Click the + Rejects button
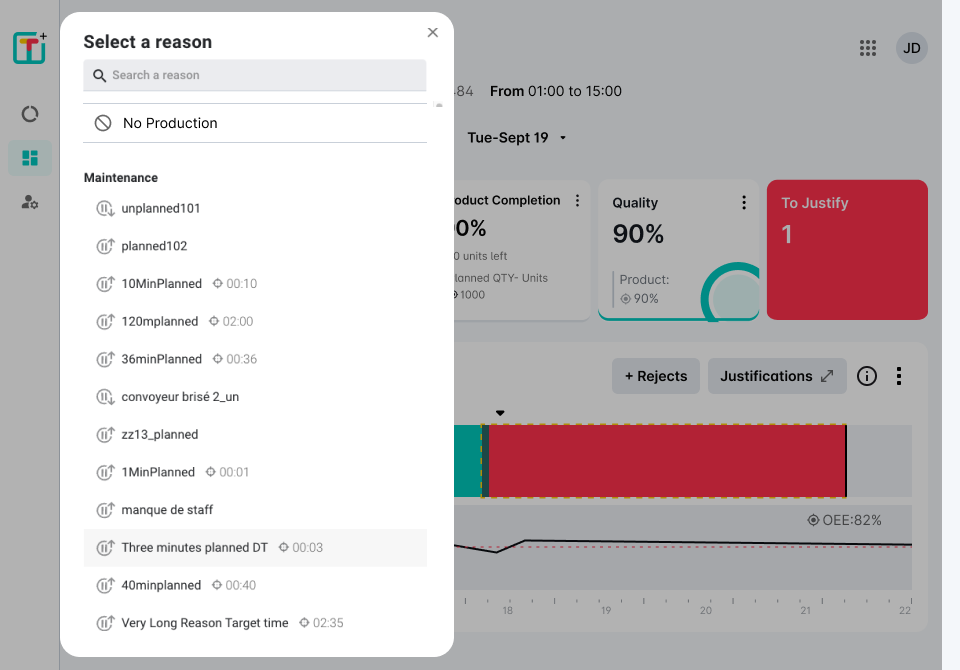The image size is (960, 670). point(655,376)
